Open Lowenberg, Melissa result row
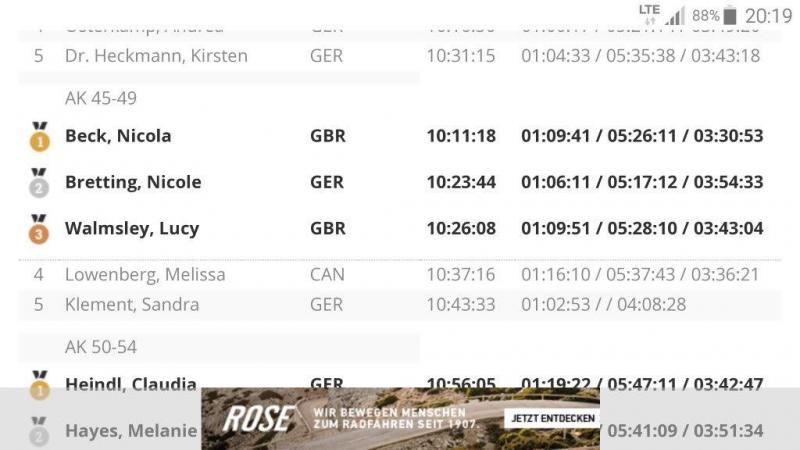 point(399,274)
